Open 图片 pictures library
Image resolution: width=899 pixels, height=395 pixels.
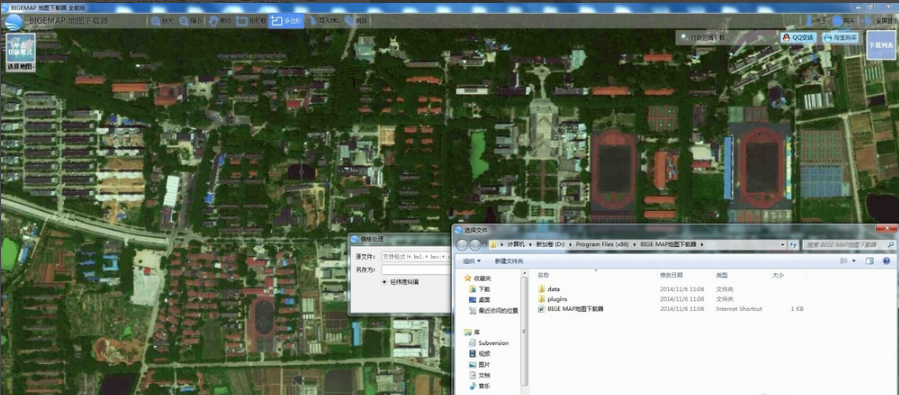pyautogui.click(x=479, y=364)
